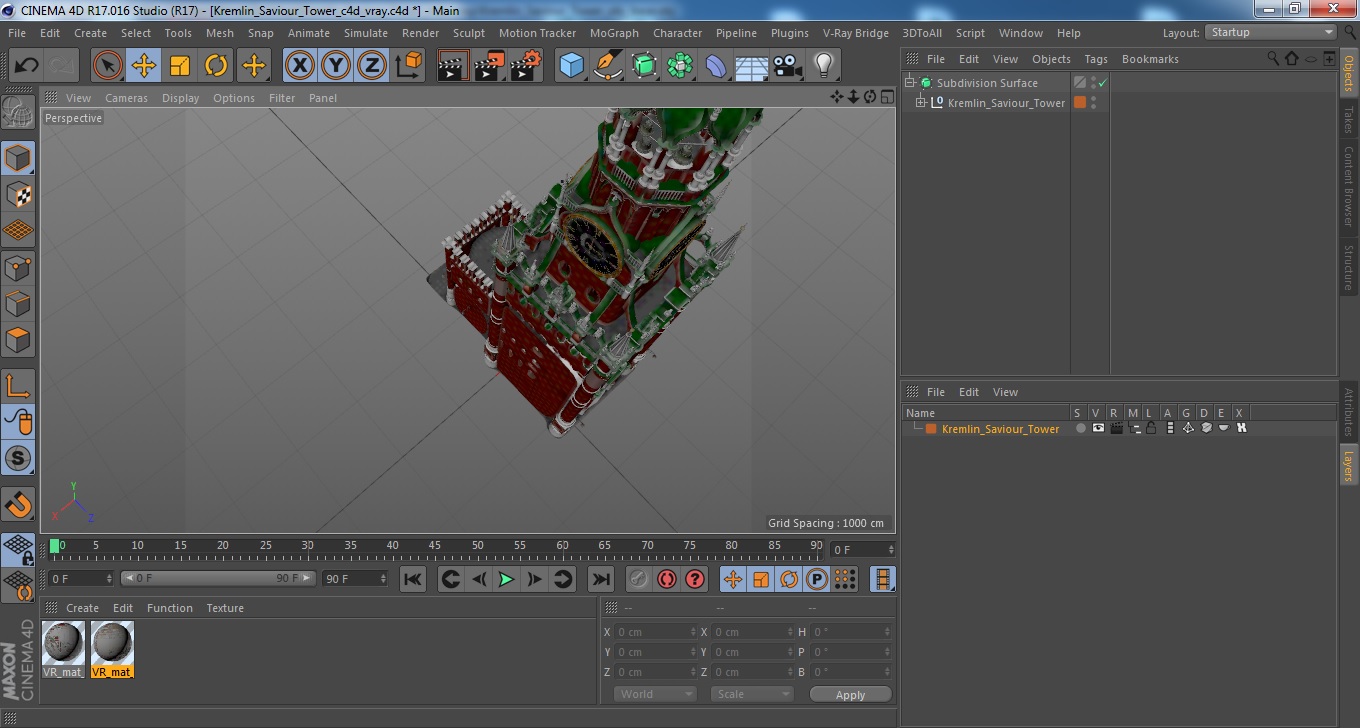Activate the Scale tool
This screenshot has height=728, width=1360.
(x=180, y=66)
